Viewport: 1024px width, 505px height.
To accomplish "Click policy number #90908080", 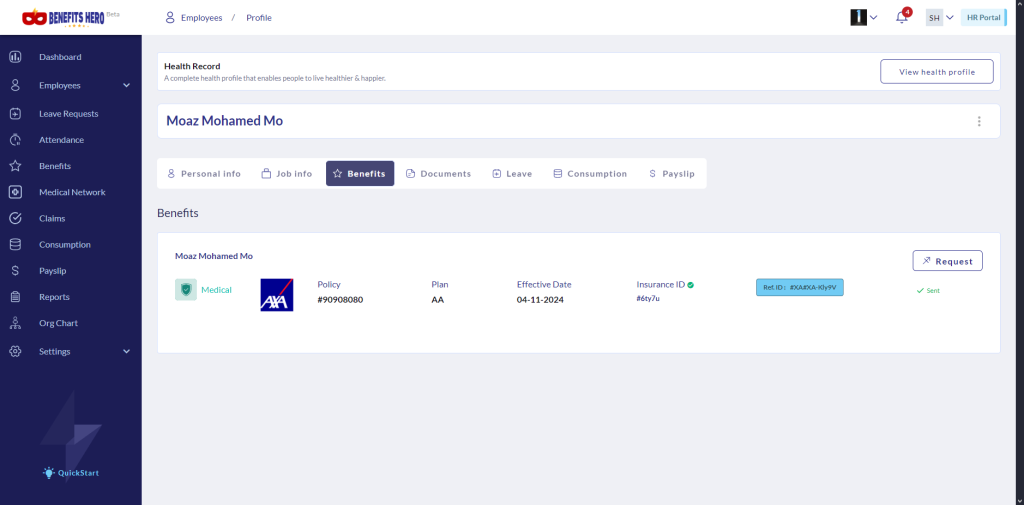I will tap(340, 300).
